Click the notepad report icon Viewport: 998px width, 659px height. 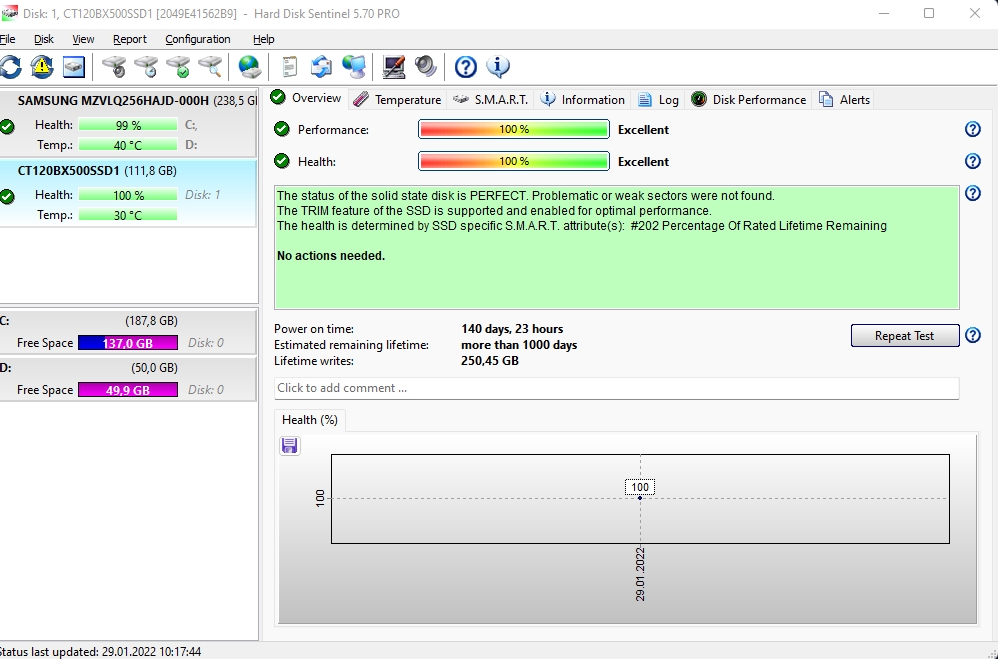pyautogui.click(x=290, y=66)
